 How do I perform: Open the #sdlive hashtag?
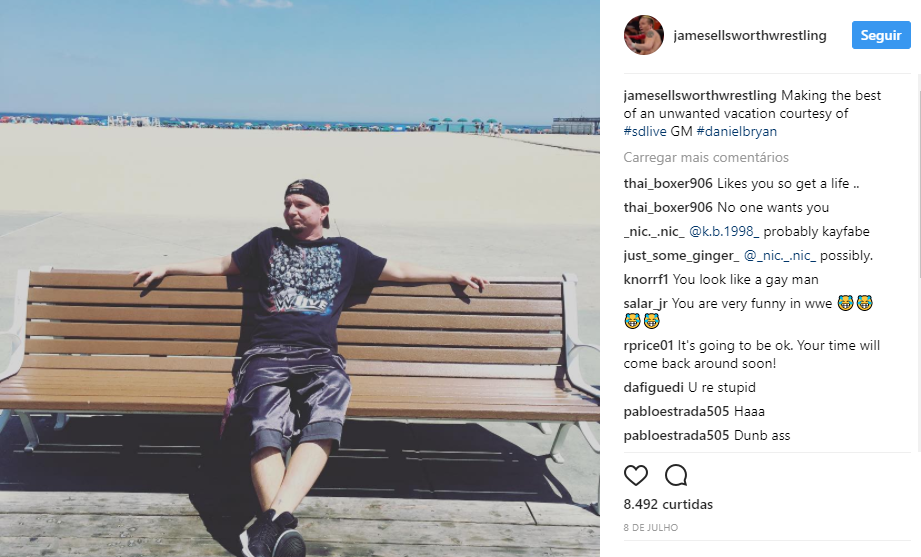[x=645, y=131]
